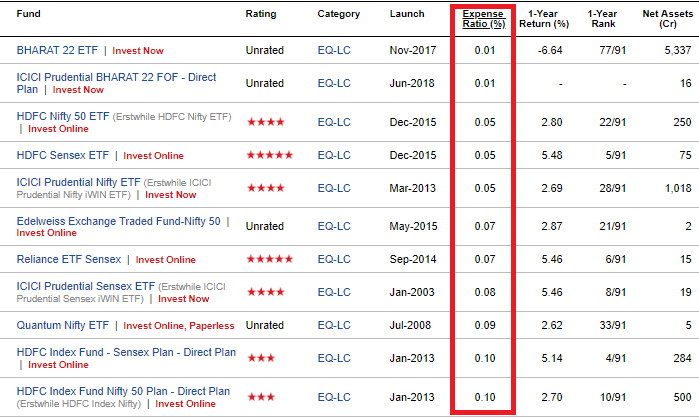Click three-star rating of HDFC Index Nifty 50 Plan
Image resolution: width=699 pixels, height=417 pixels.
coord(261,397)
